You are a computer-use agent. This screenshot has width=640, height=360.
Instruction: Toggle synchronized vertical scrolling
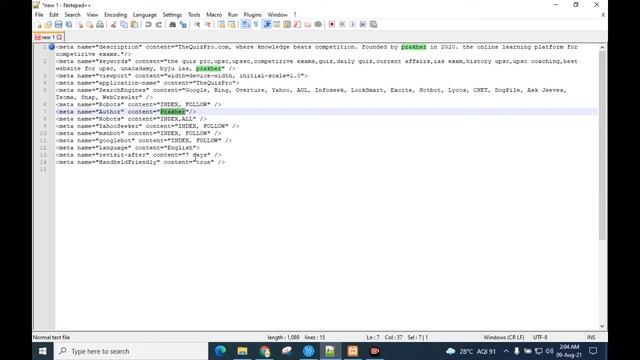pos(222,24)
